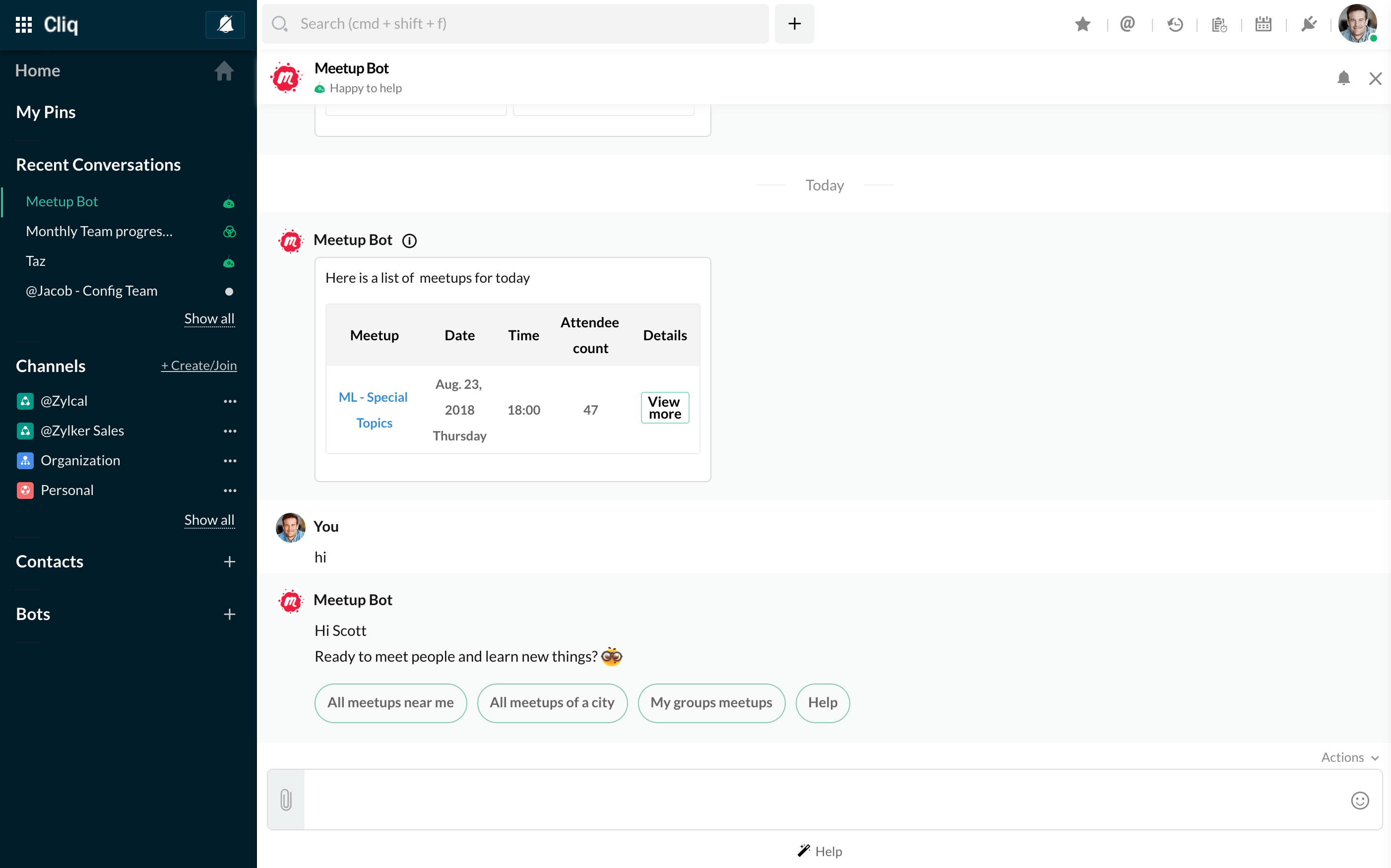1391x868 pixels.
Task: Toggle the chat header notification bell
Action: tap(1343, 78)
